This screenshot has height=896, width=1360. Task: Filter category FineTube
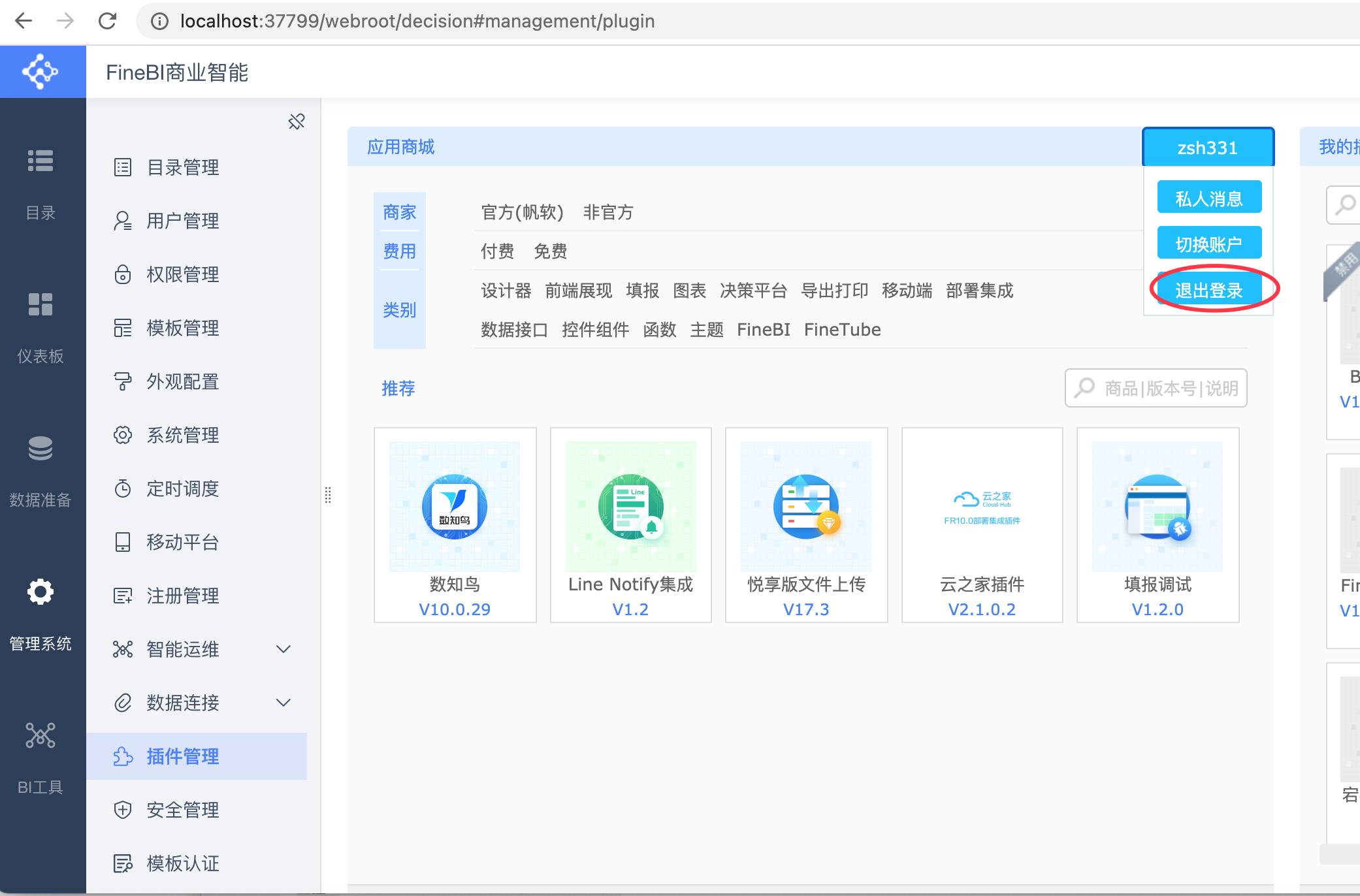(843, 330)
